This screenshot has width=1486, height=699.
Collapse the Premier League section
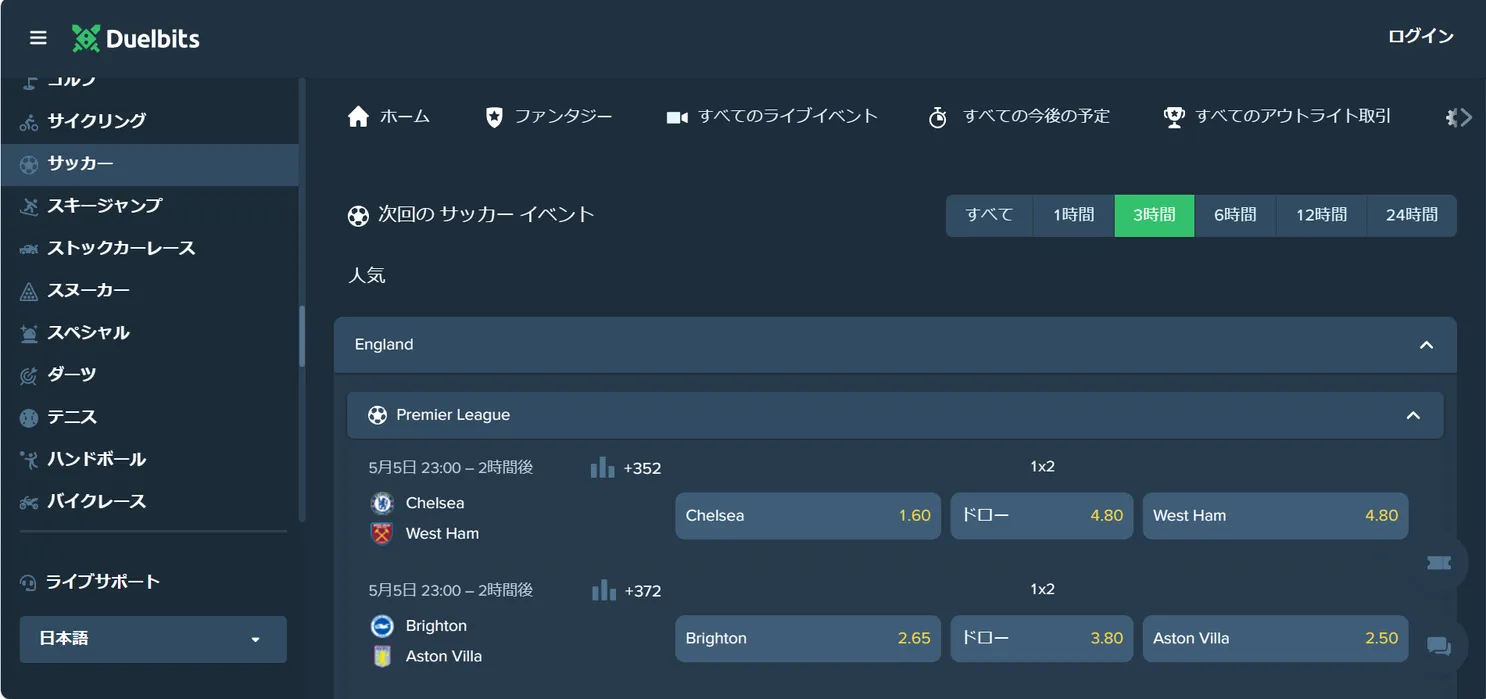coord(1412,415)
